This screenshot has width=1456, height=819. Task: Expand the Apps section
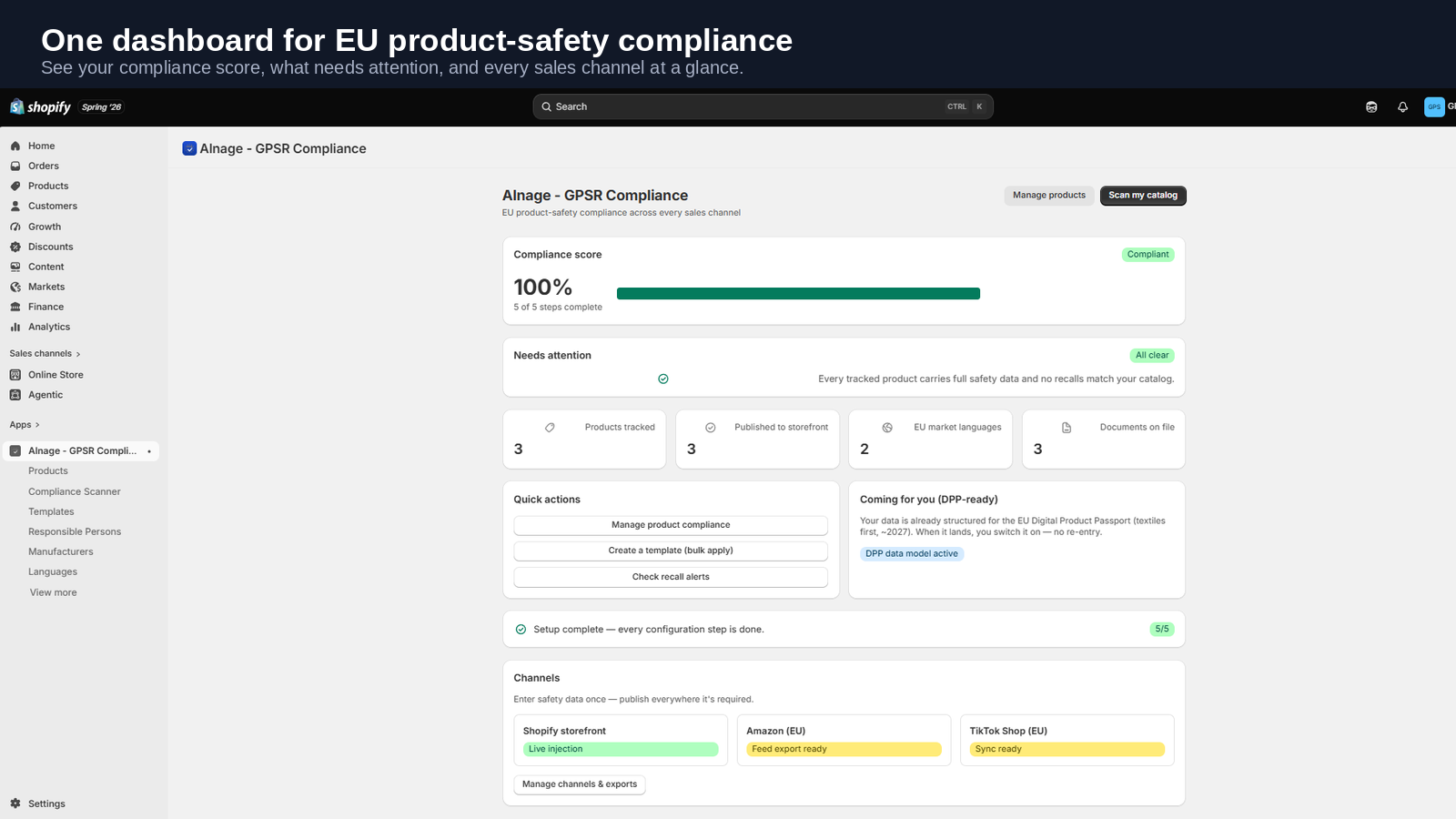pos(25,424)
